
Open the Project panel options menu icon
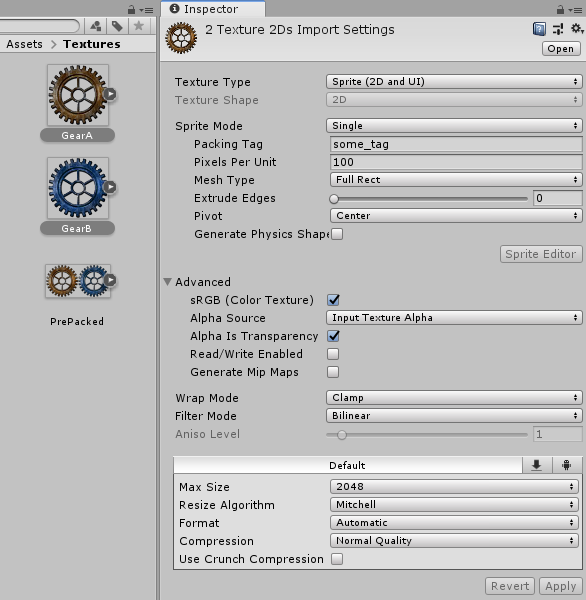point(147,10)
